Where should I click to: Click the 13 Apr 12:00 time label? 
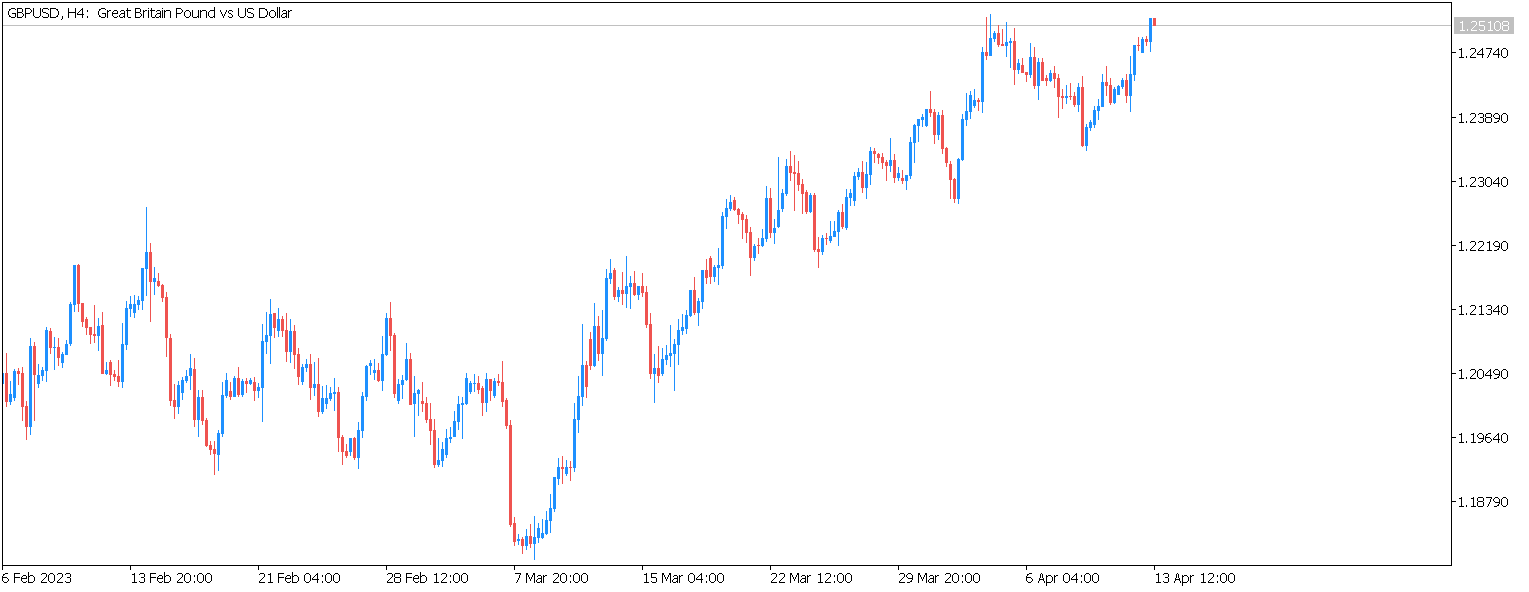click(1194, 578)
